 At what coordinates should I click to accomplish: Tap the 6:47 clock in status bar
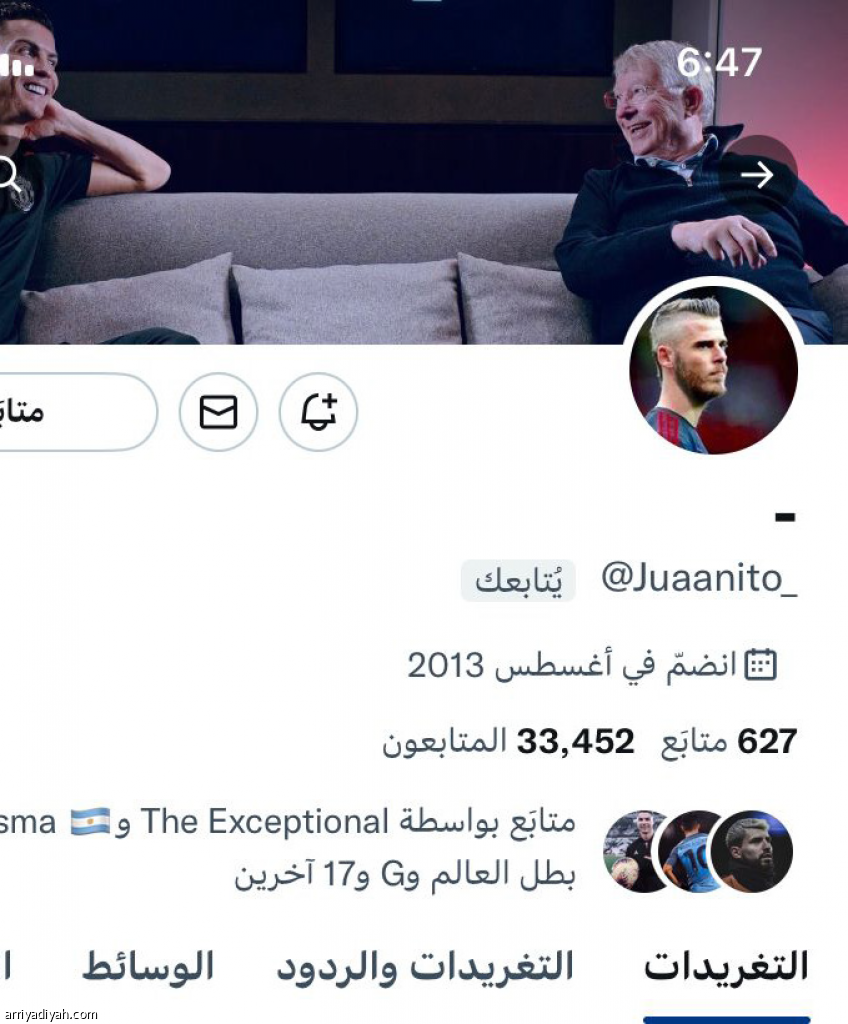pos(719,63)
